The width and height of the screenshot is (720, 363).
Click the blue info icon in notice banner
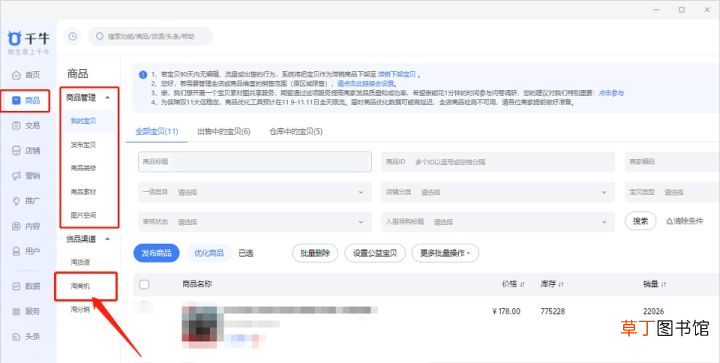143,75
